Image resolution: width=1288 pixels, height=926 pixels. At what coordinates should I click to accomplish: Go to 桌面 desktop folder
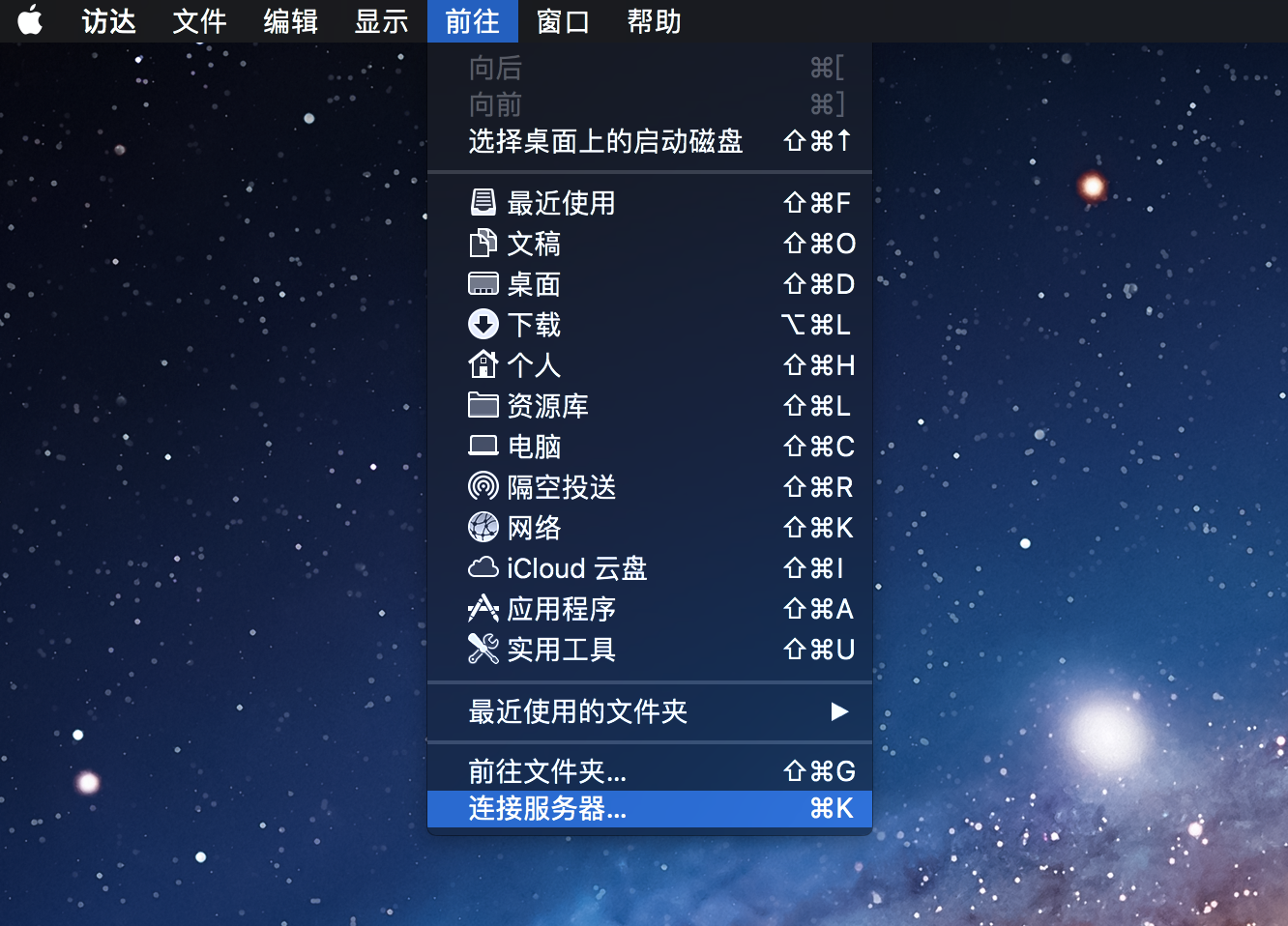click(x=650, y=283)
